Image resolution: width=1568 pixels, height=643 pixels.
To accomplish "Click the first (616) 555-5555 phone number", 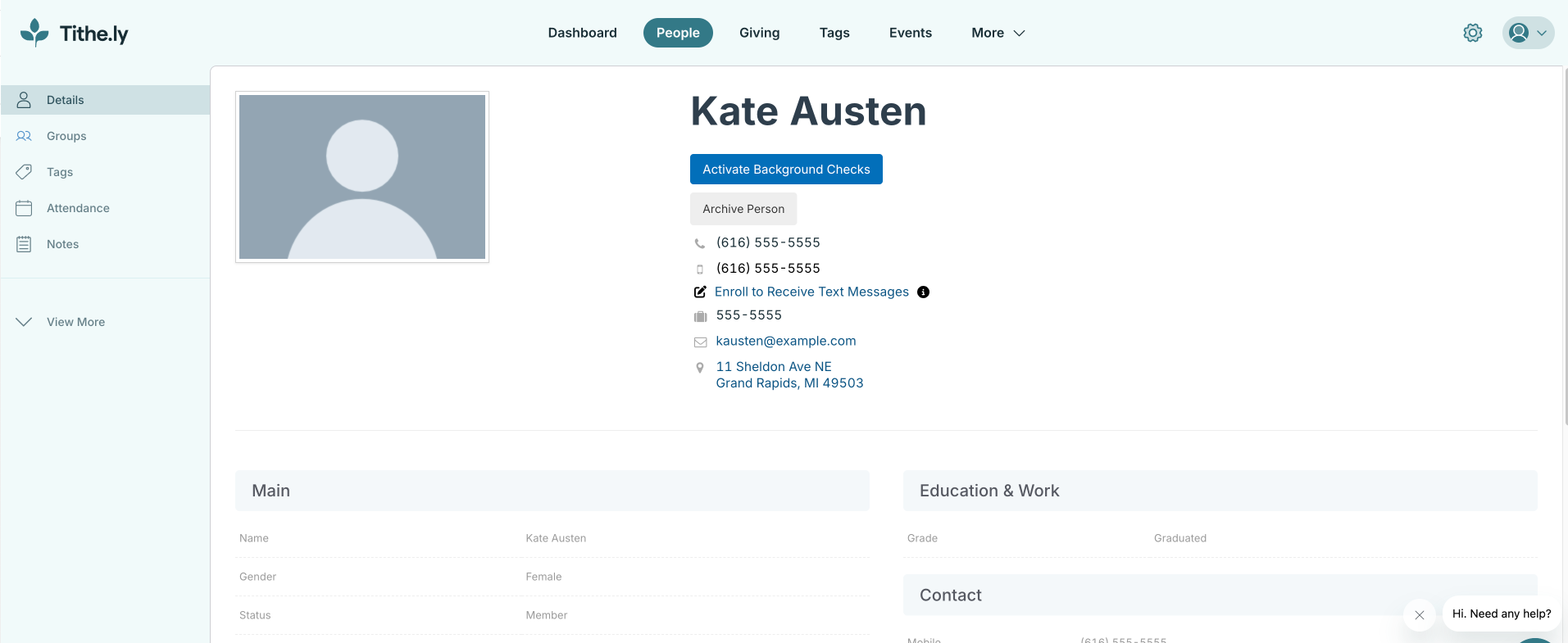I will [768, 242].
